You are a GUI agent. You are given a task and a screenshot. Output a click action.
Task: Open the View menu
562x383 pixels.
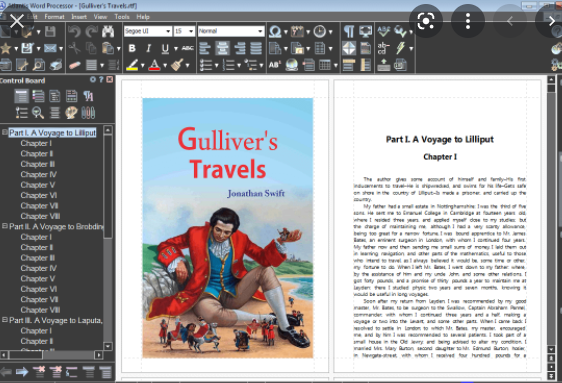click(100, 17)
